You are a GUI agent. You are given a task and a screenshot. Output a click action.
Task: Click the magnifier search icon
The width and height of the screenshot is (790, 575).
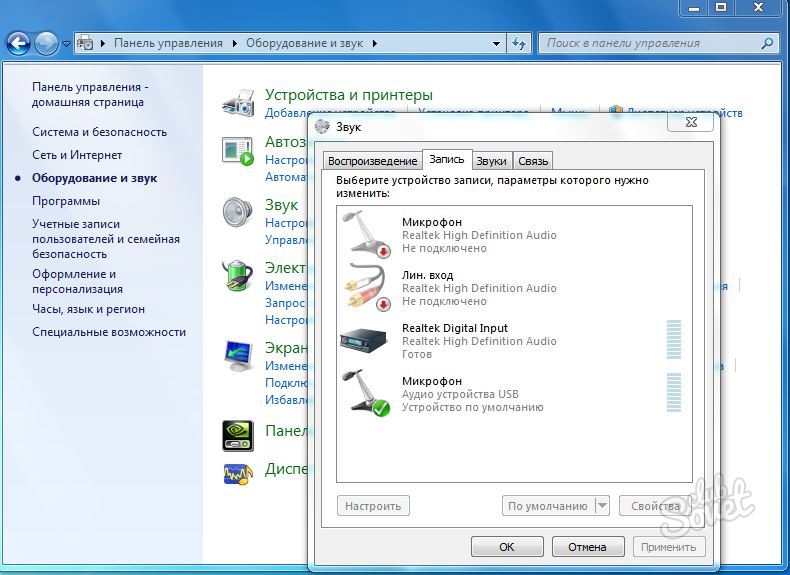coord(767,43)
